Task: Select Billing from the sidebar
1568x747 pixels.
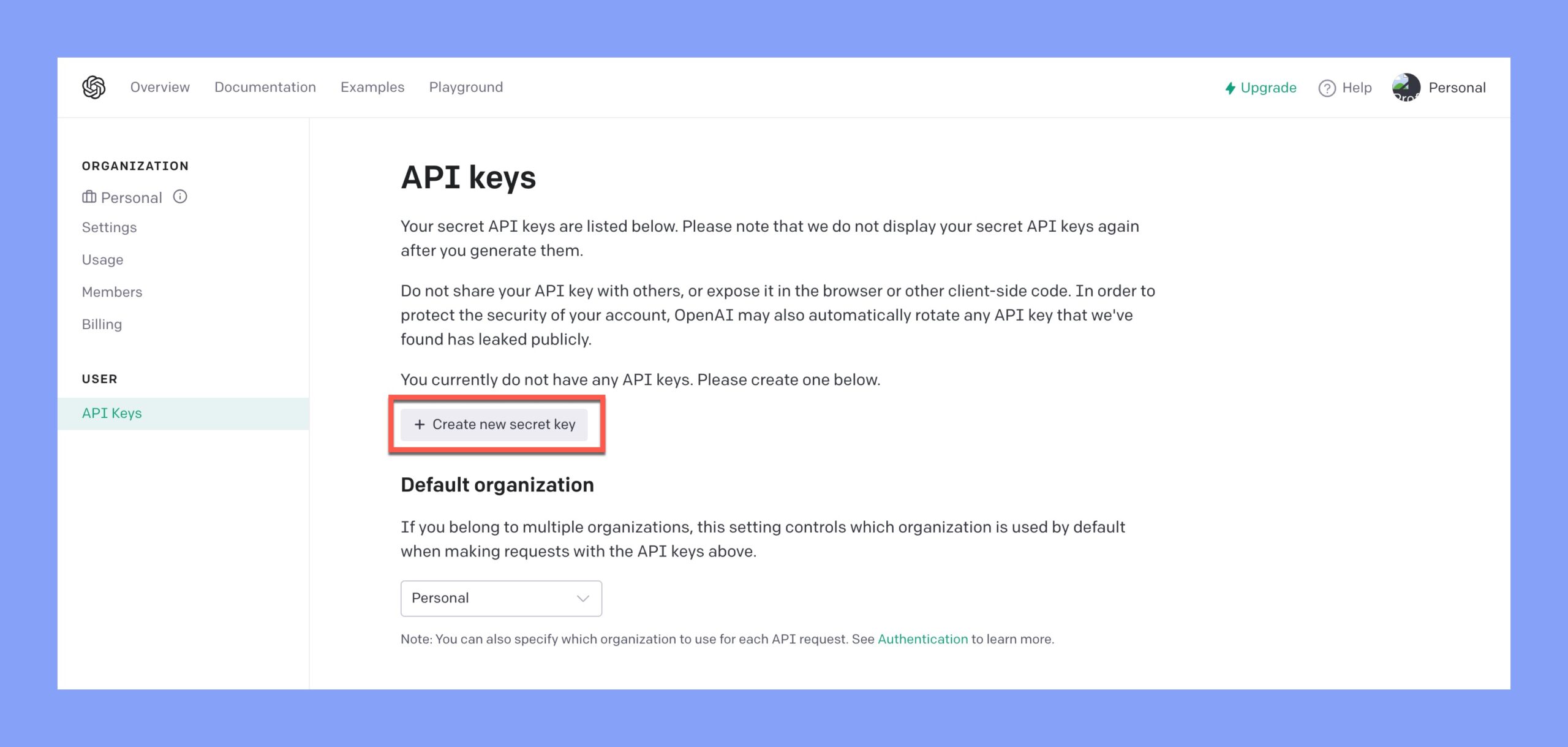Action: [x=101, y=324]
